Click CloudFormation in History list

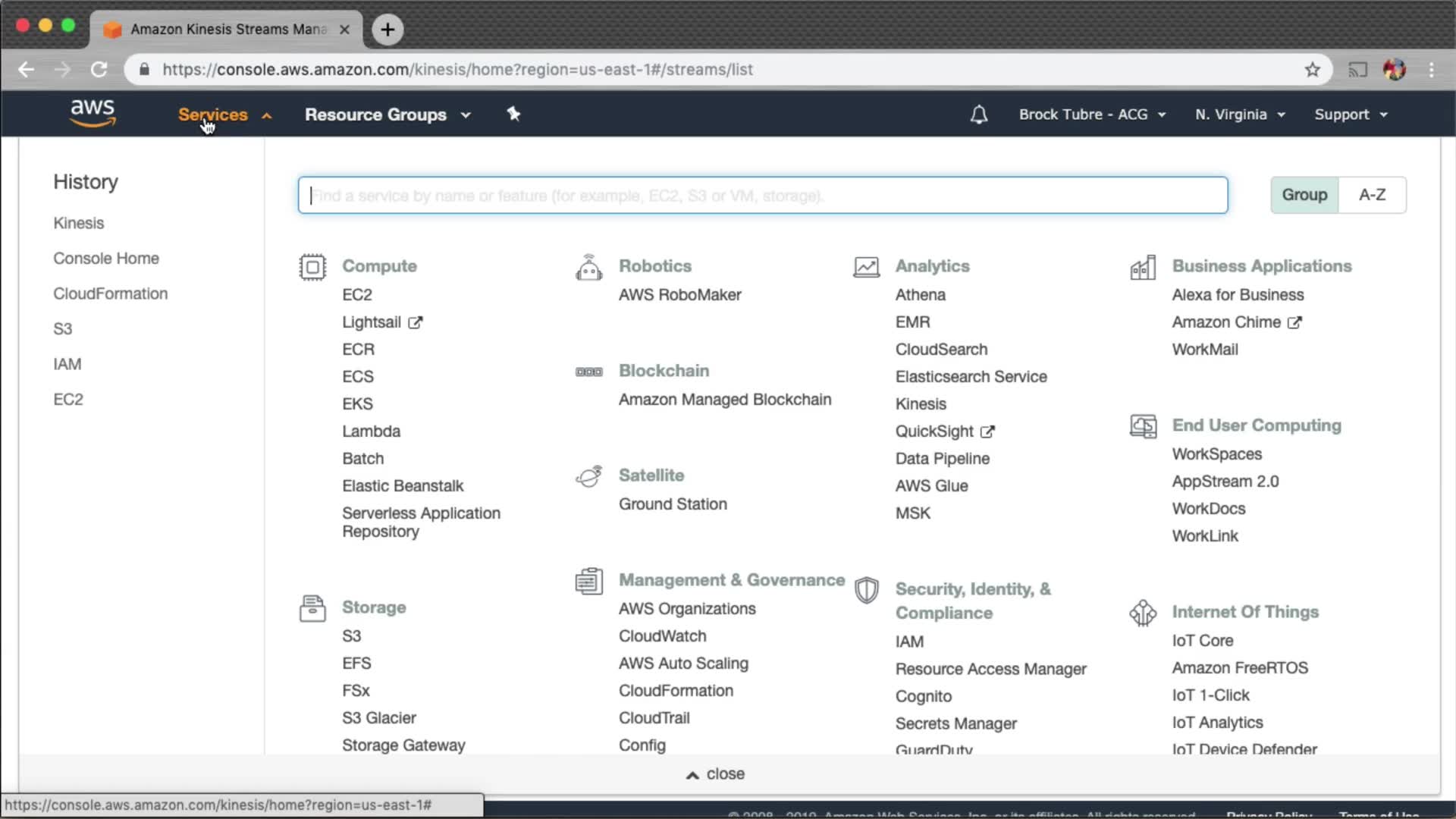110,293
